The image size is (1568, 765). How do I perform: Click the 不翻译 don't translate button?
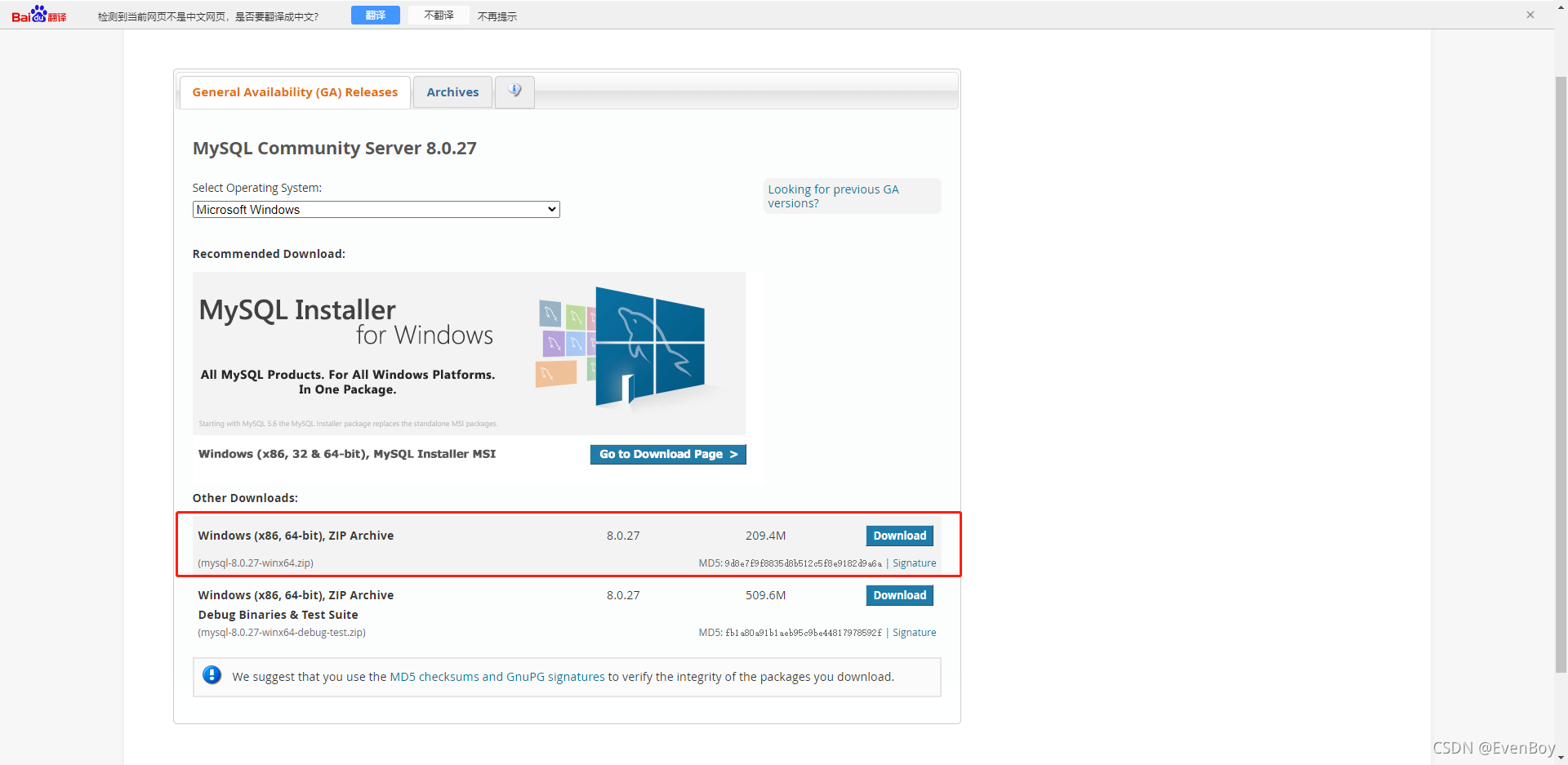pos(439,16)
